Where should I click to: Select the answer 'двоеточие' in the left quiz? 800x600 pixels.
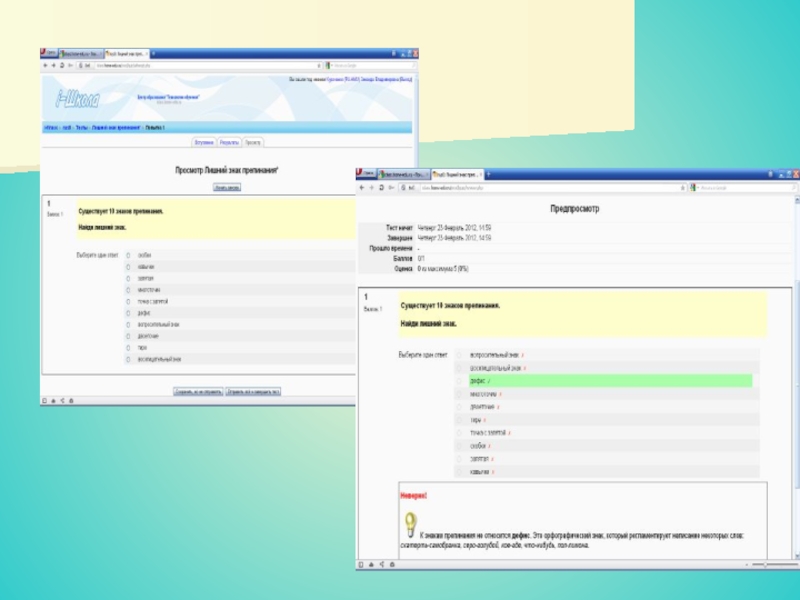click(x=128, y=336)
